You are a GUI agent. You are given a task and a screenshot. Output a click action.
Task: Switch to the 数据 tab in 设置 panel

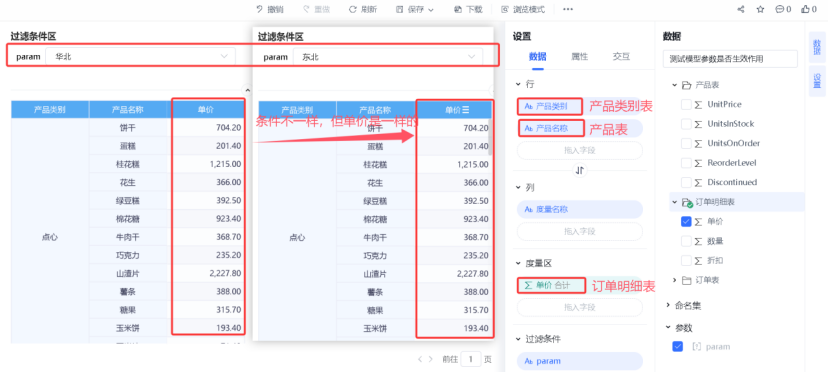(x=538, y=57)
